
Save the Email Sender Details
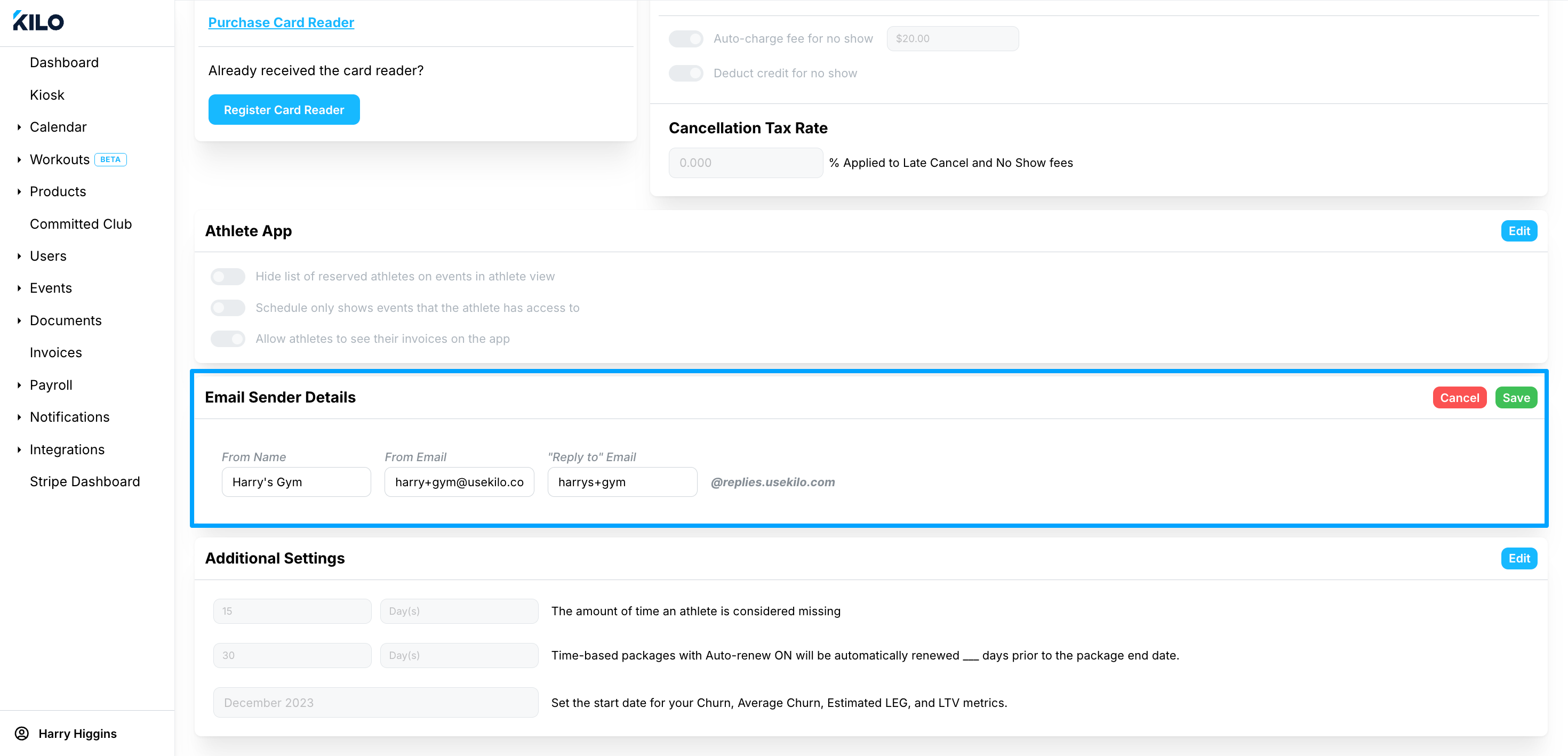pyautogui.click(x=1516, y=398)
